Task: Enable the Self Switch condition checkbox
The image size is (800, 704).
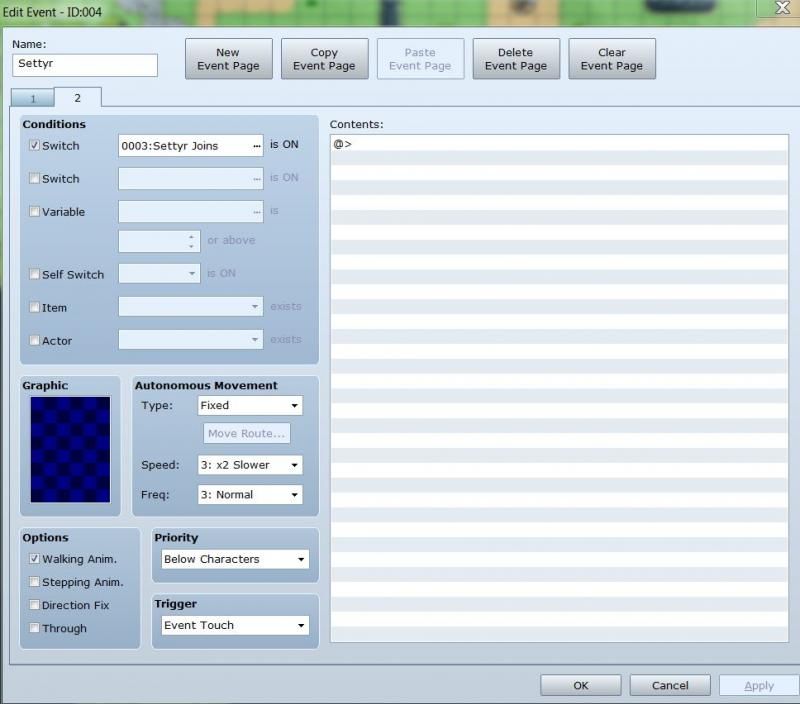Action: [x=35, y=274]
